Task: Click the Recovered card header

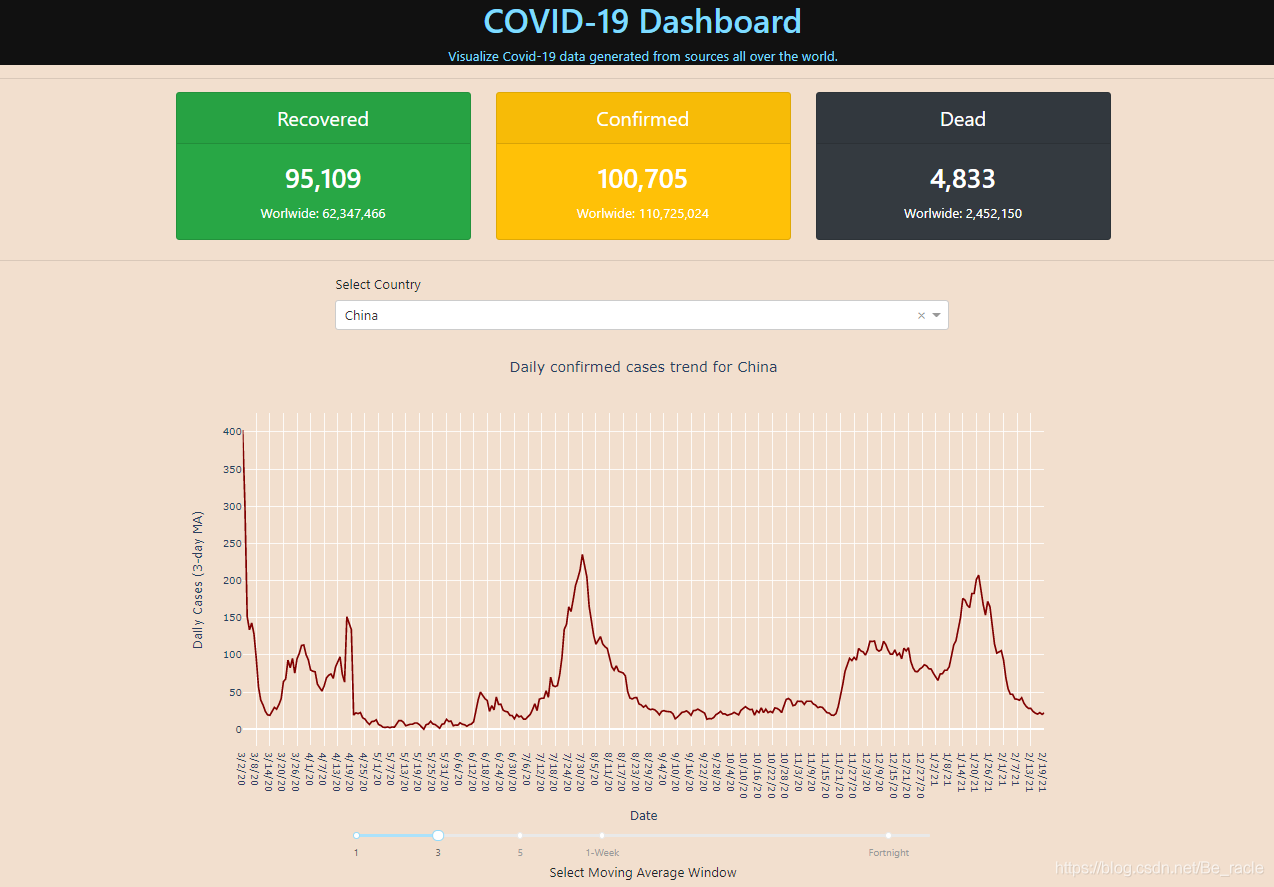Action: 323,118
